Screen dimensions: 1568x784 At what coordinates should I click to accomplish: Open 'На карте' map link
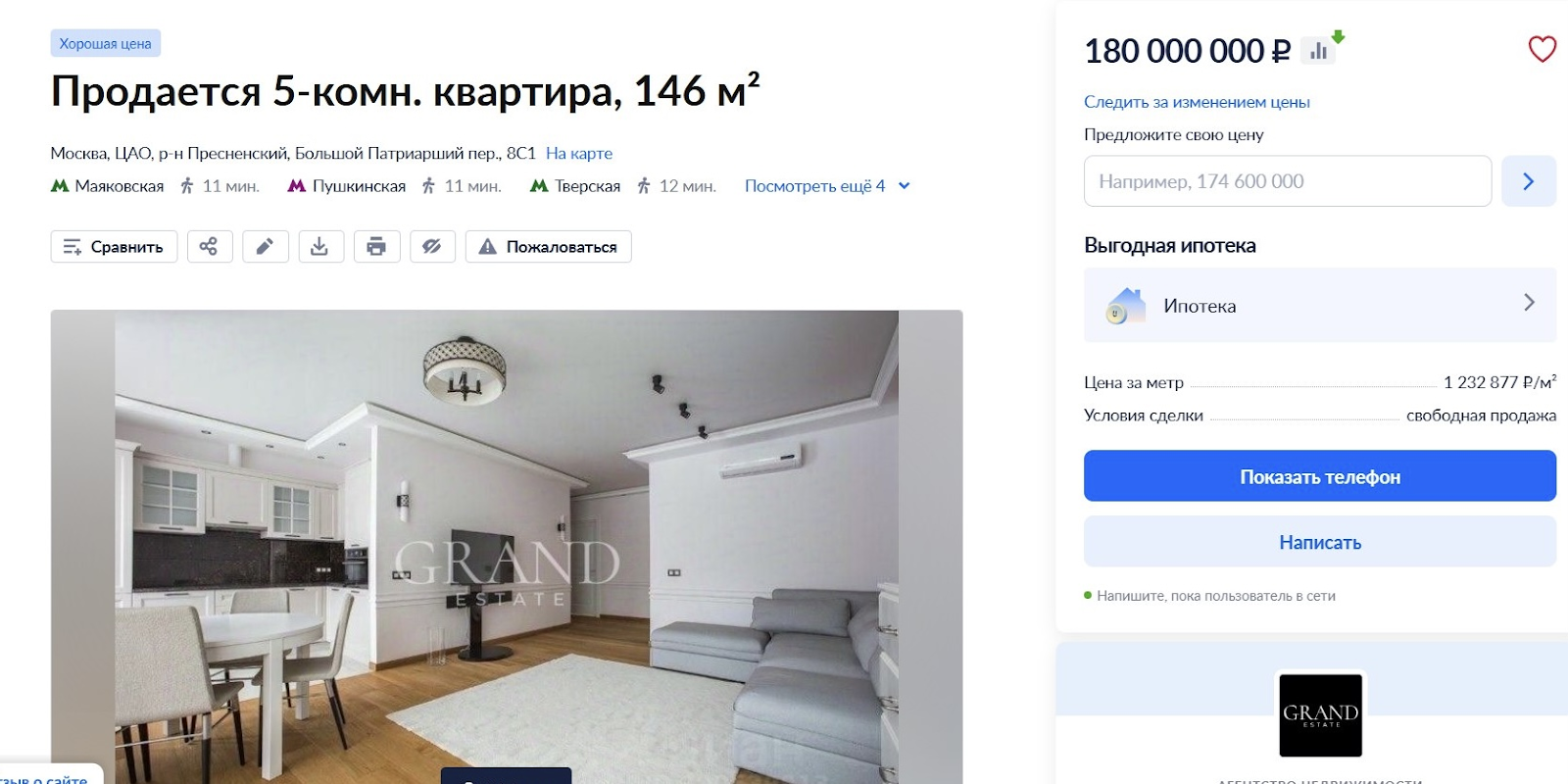tap(579, 153)
